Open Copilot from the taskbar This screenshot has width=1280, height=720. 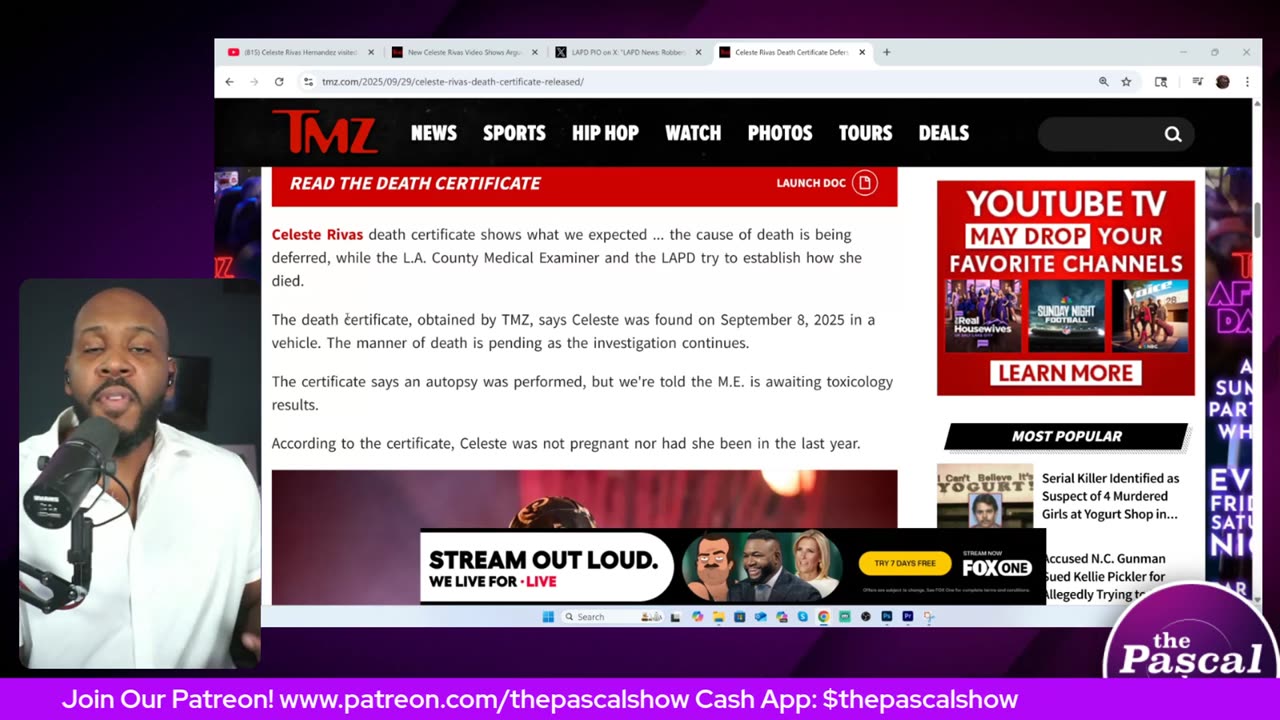[x=697, y=617]
